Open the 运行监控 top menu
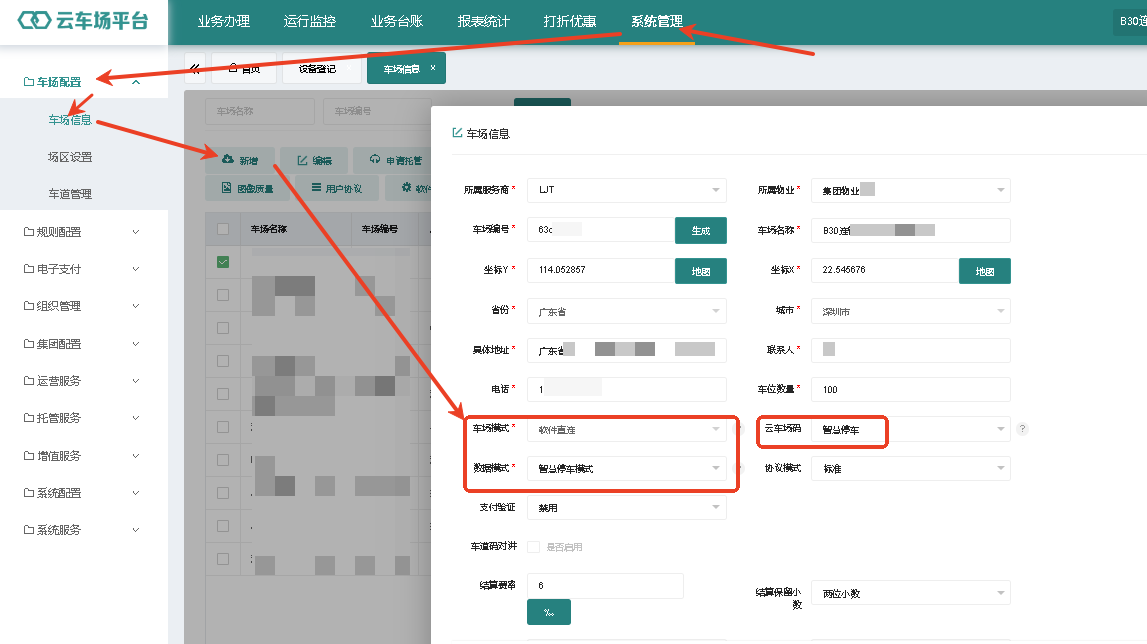The height and width of the screenshot is (644, 1147). pos(309,22)
